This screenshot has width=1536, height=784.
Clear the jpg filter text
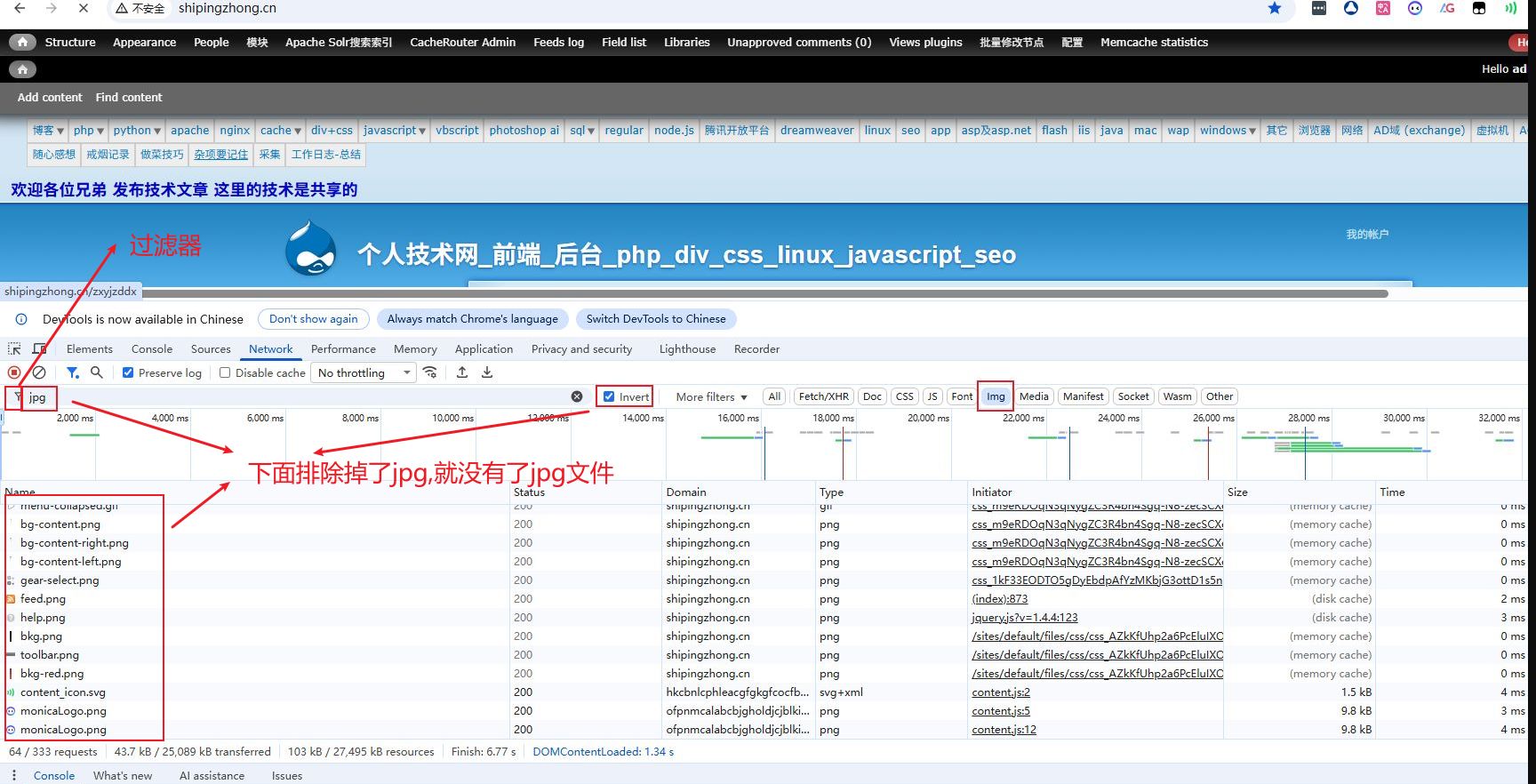577,396
